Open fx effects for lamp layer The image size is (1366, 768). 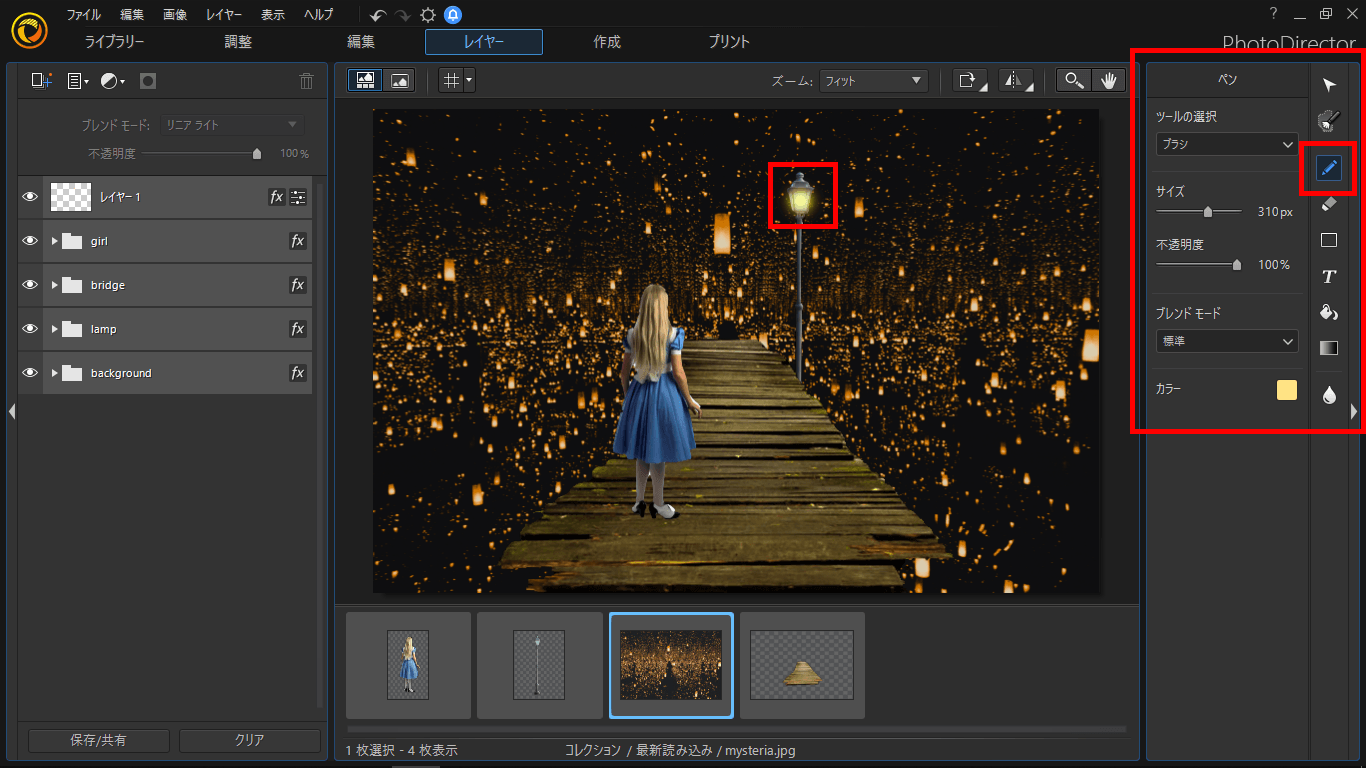pos(297,329)
